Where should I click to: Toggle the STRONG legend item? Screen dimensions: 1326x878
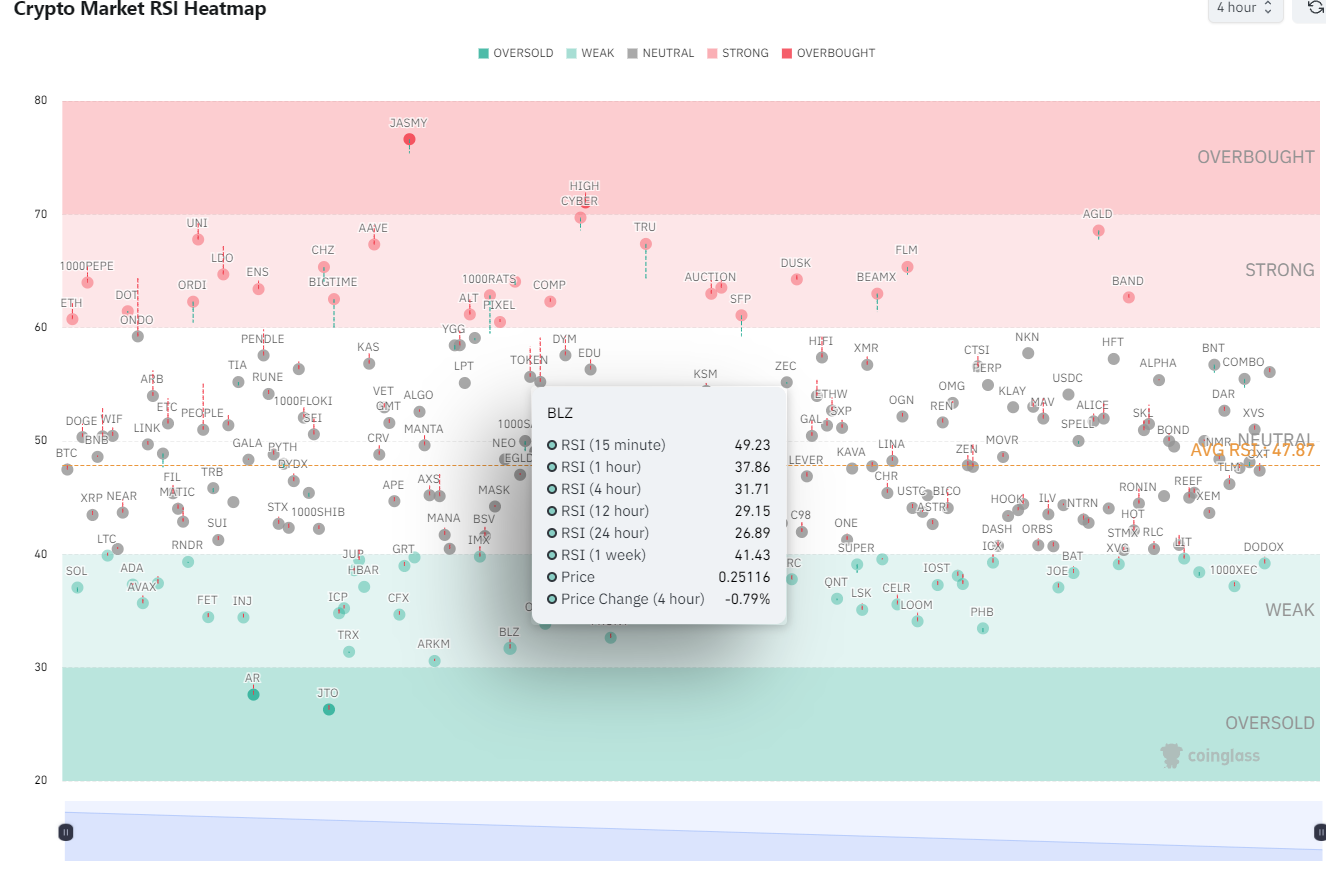coord(738,53)
